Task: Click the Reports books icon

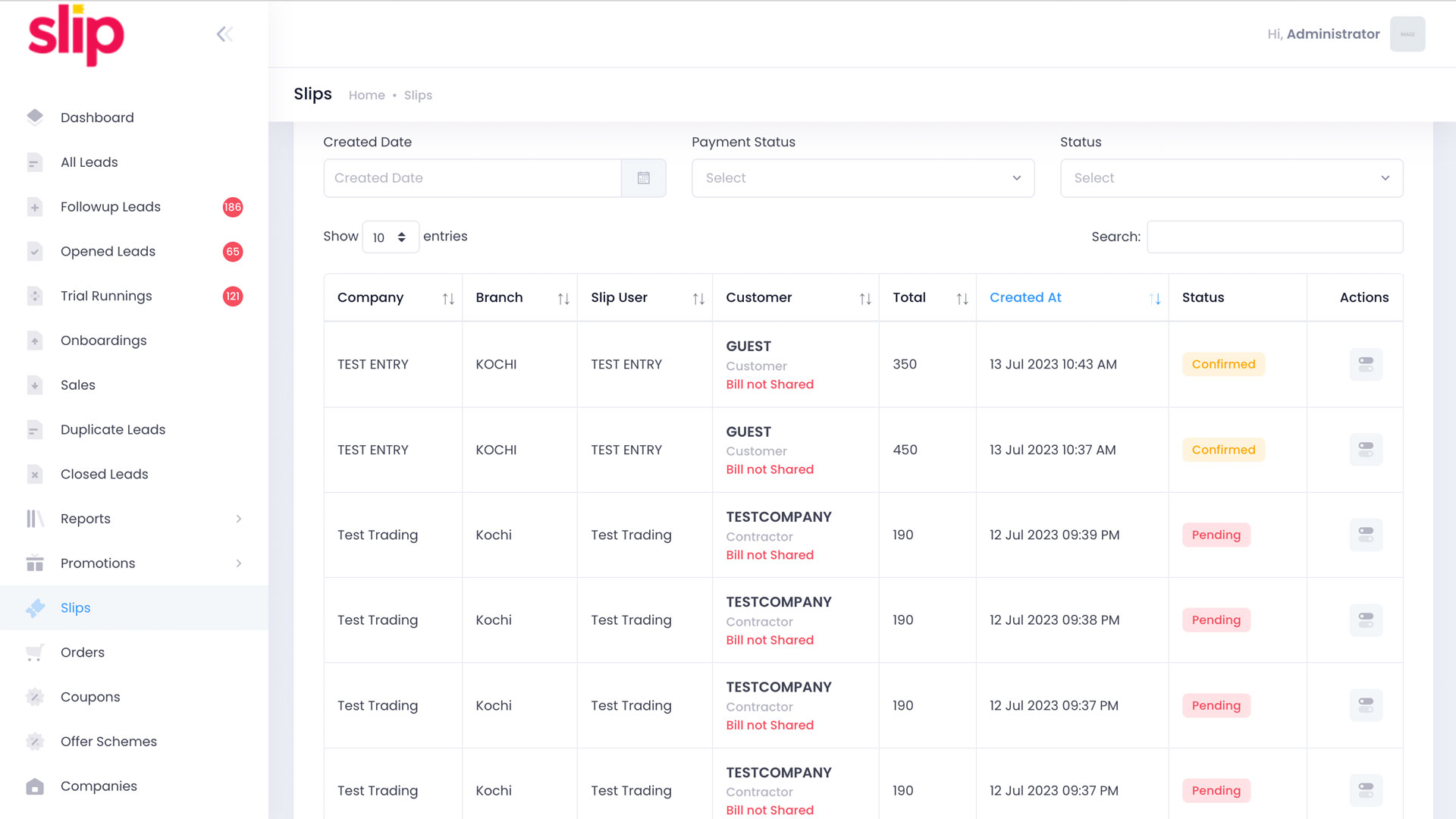Action: tap(35, 519)
